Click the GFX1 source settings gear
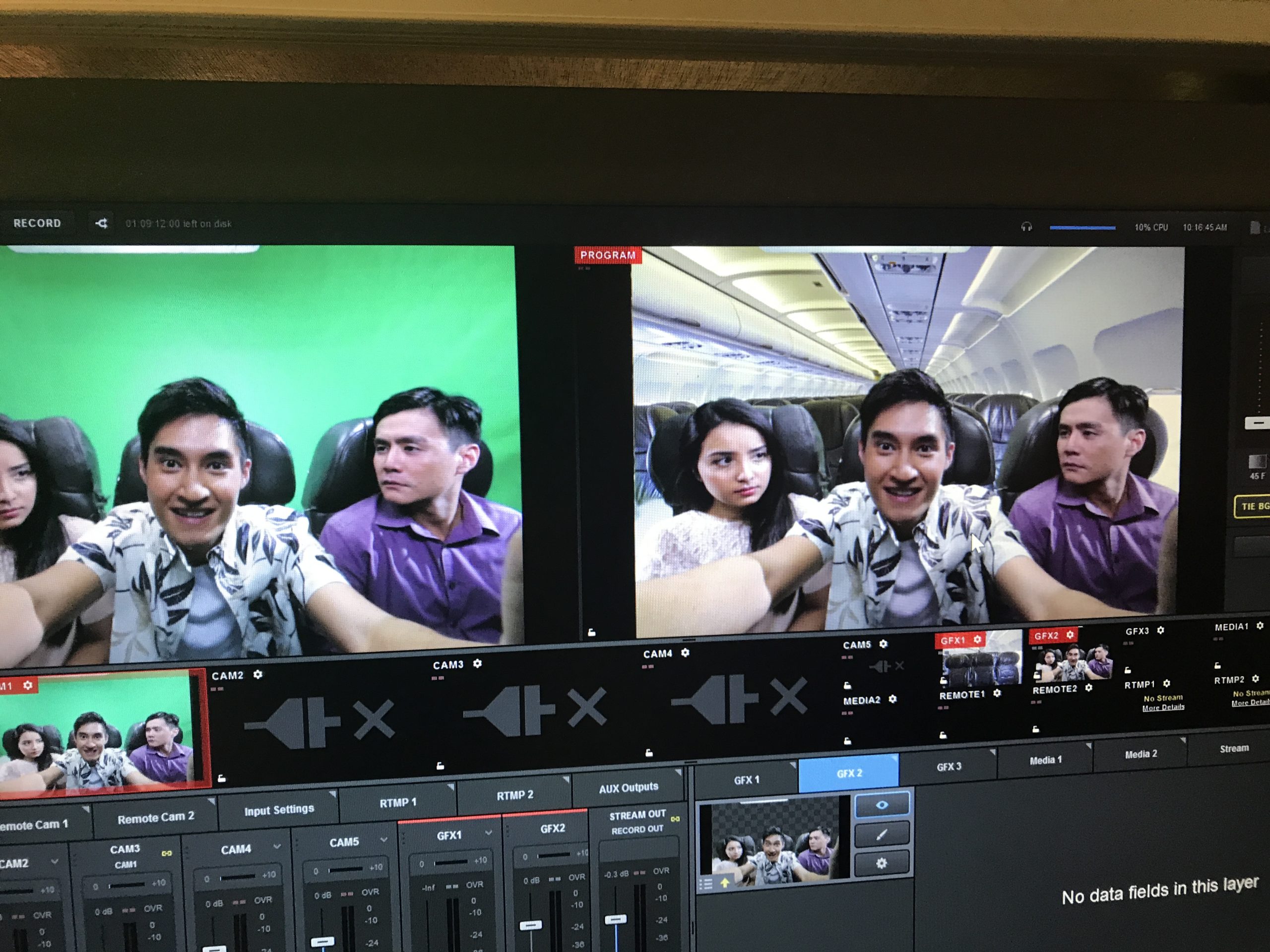The height and width of the screenshot is (952, 1270). [977, 639]
